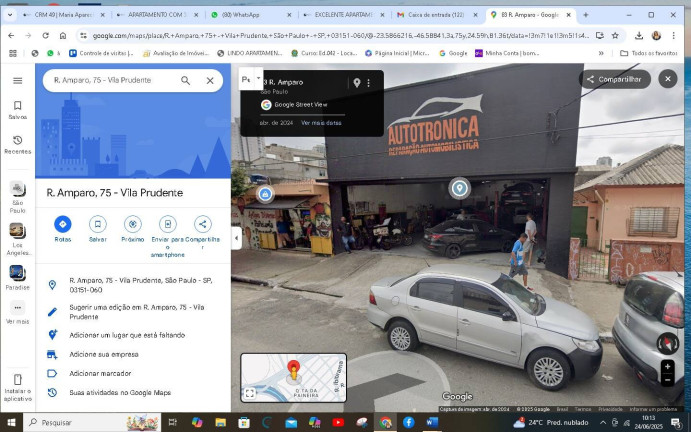Open Recentes history
Screen dimensions: 691x432
click(x=18, y=145)
